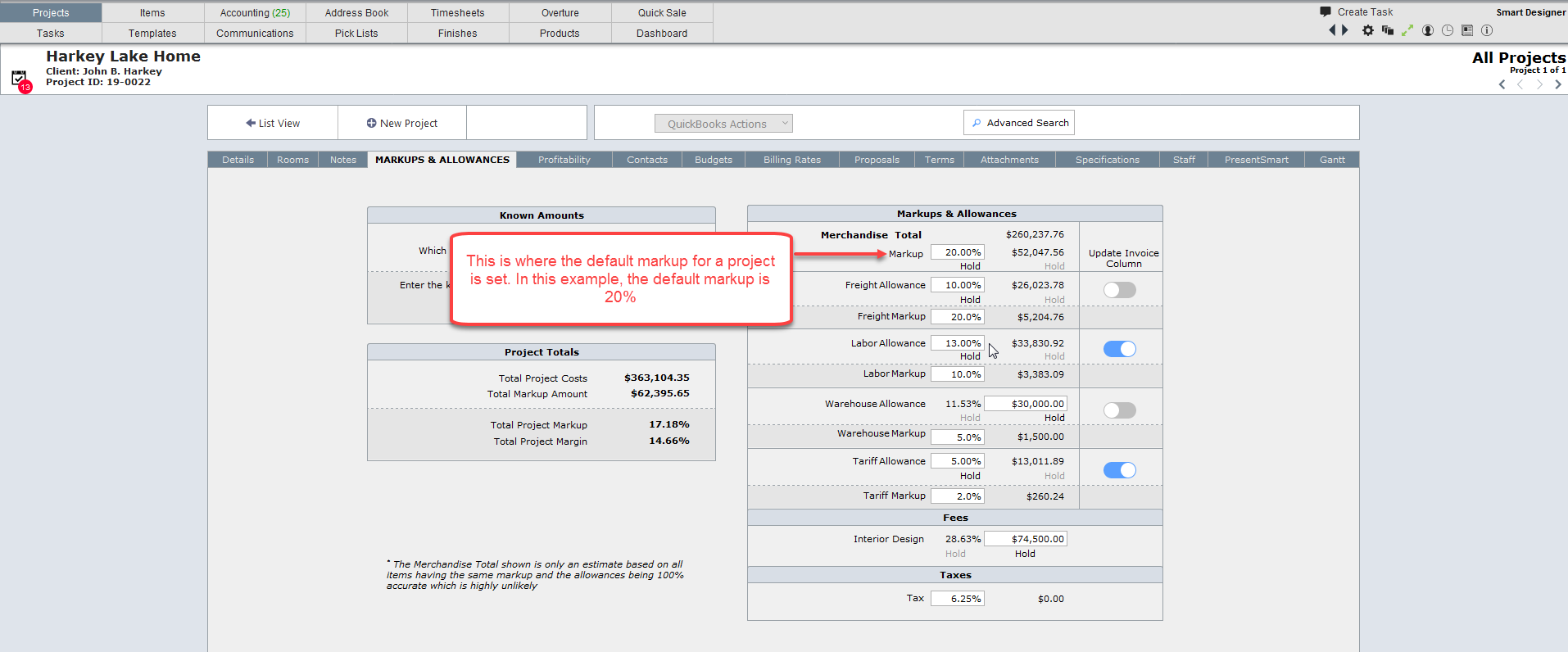Viewport: 1568px width, 652px height.
Task: Click the Tariff Allowance 5.00% field
Action: pos(958,461)
